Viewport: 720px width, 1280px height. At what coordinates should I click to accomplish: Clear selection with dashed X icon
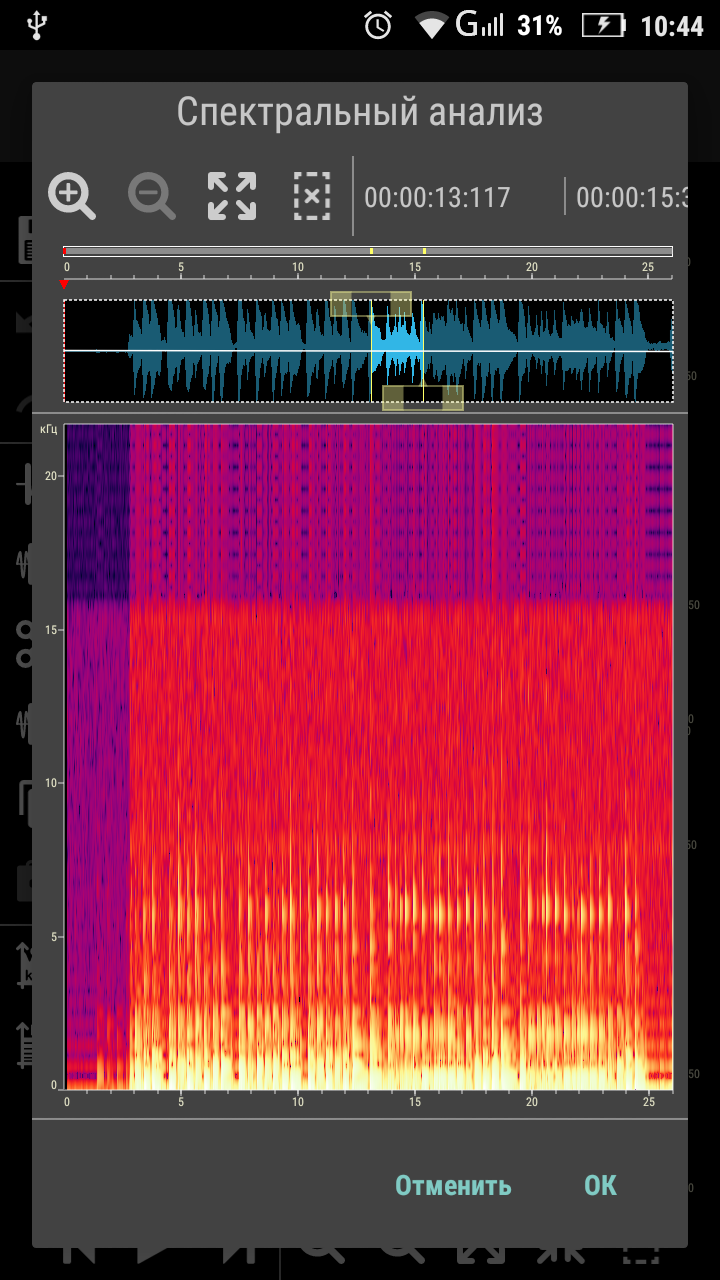tap(312, 196)
